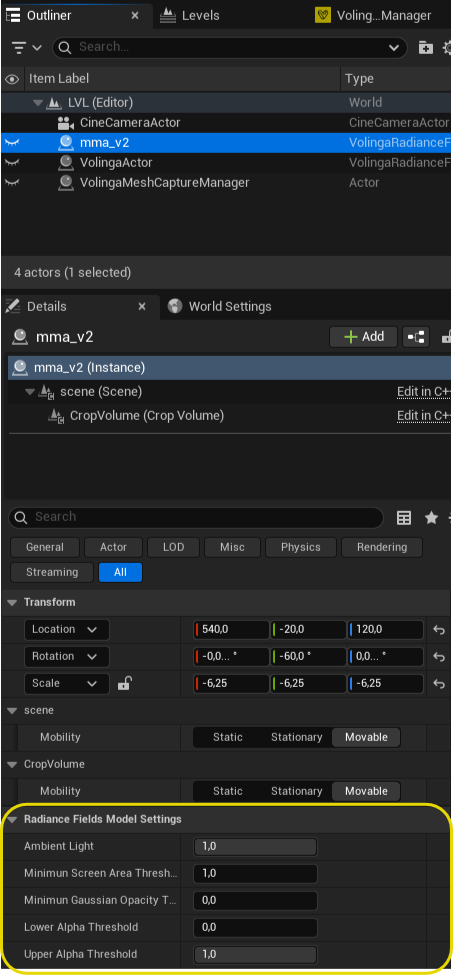
Task: Set scene Mobility to Stationary
Action: click(296, 737)
